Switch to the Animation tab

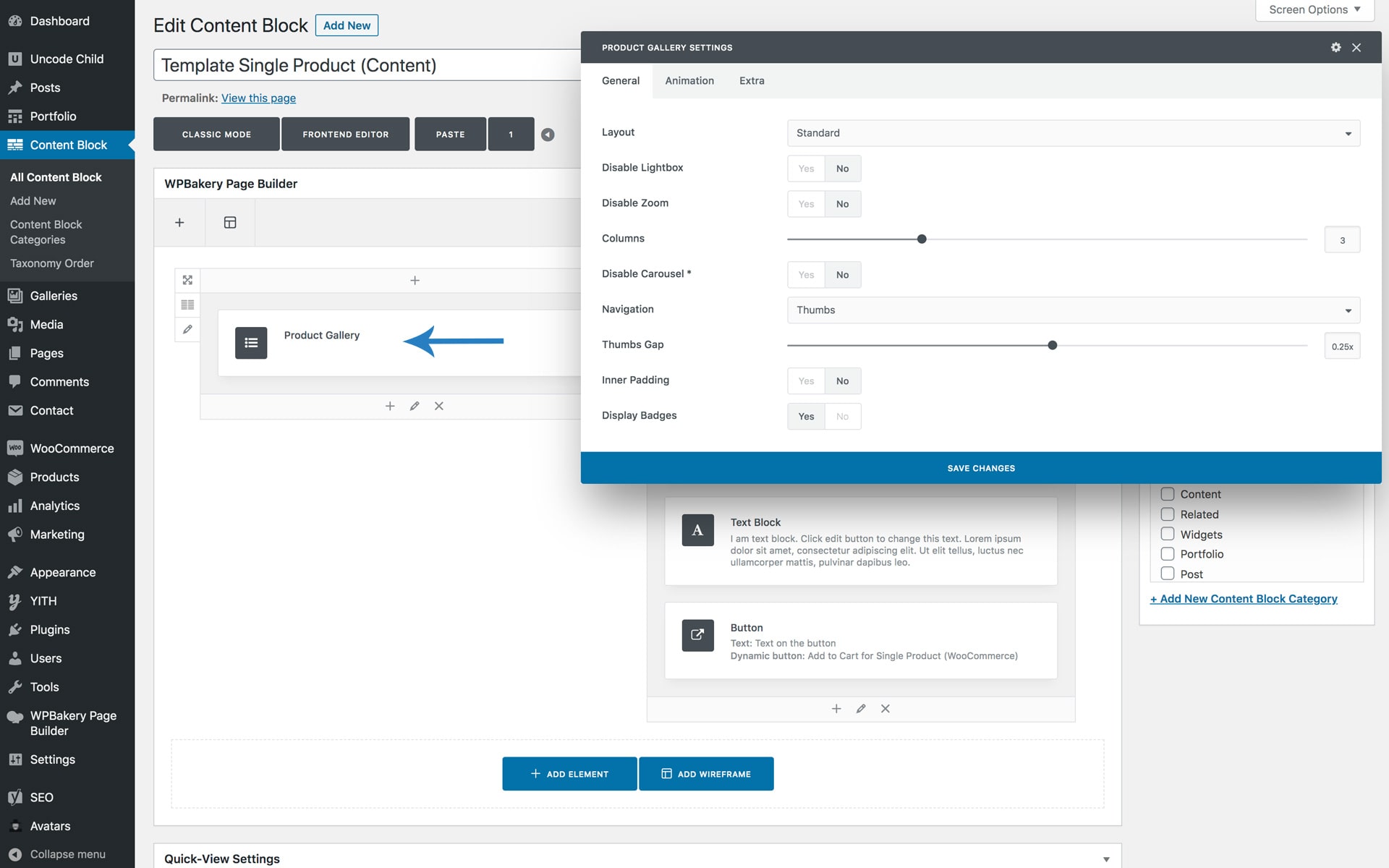pyautogui.click(x=689, y=81)
